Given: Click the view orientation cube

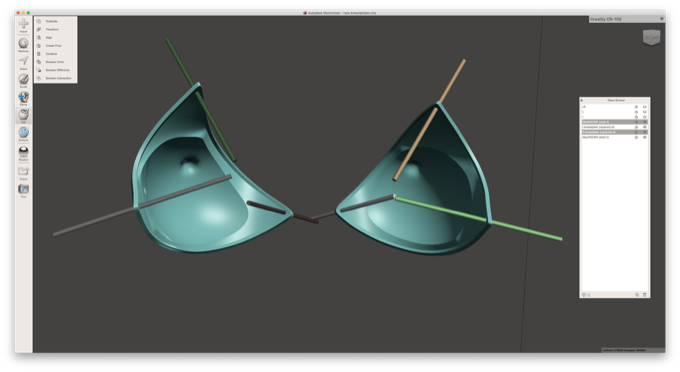Looking at the screenshot, I should pos(651,38).
